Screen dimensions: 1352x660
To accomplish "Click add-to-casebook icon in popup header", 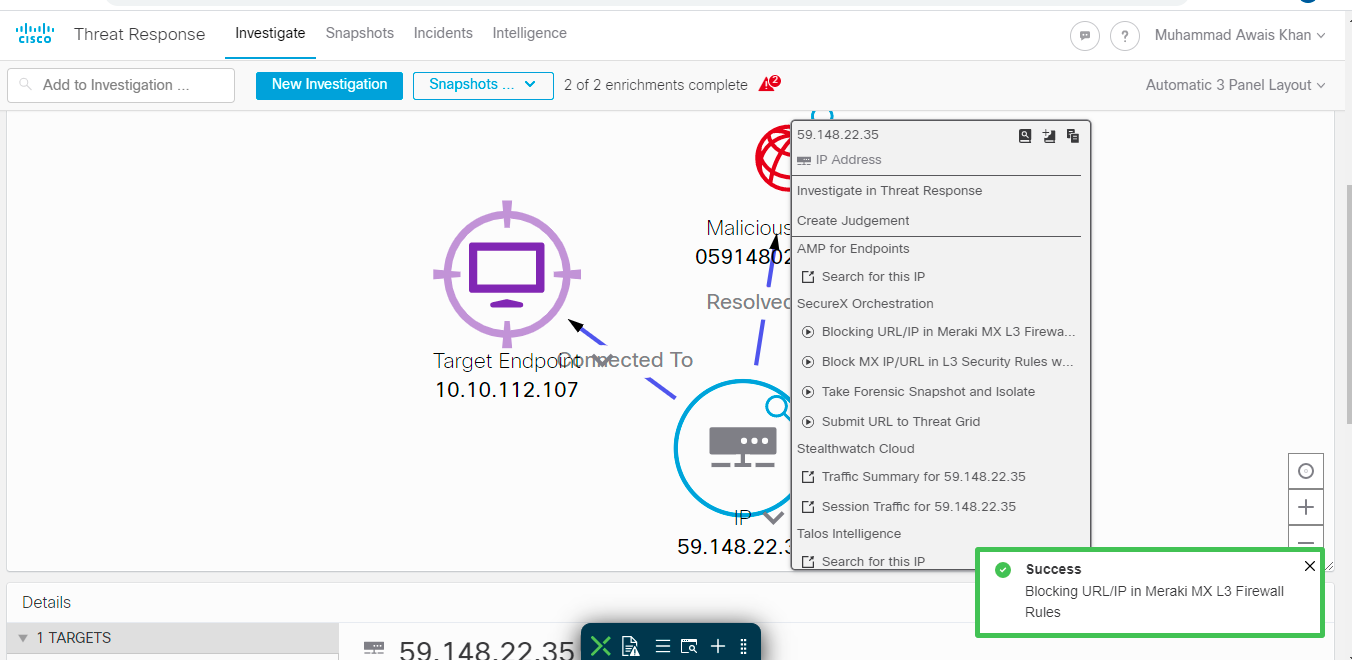I will tap(1049, 136).
